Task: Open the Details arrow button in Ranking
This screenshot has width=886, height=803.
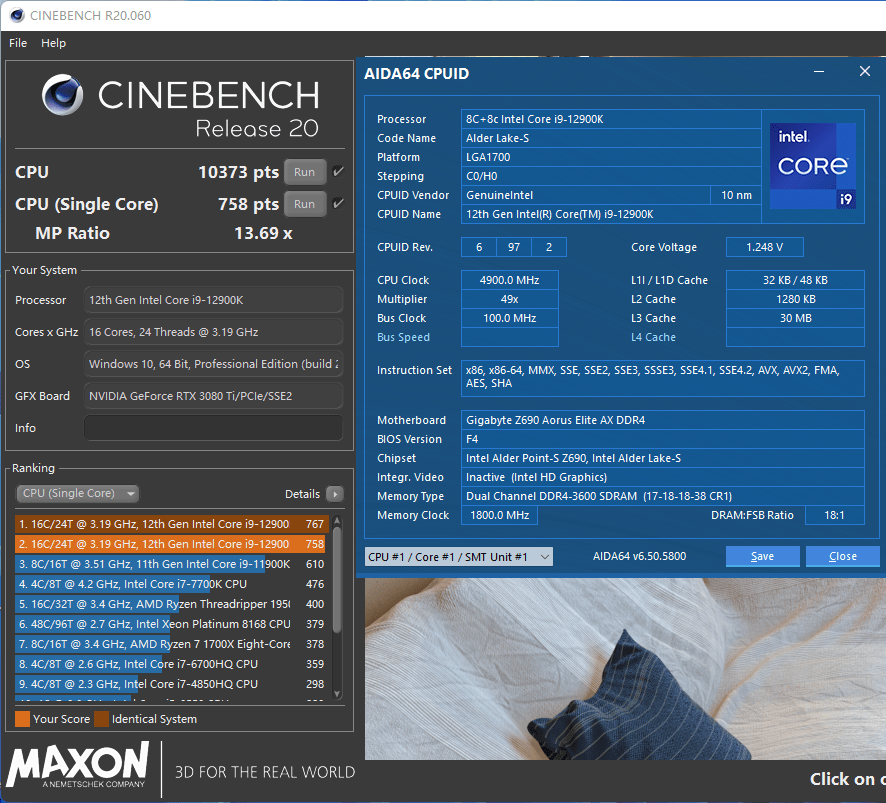Action: coord(335,494)
